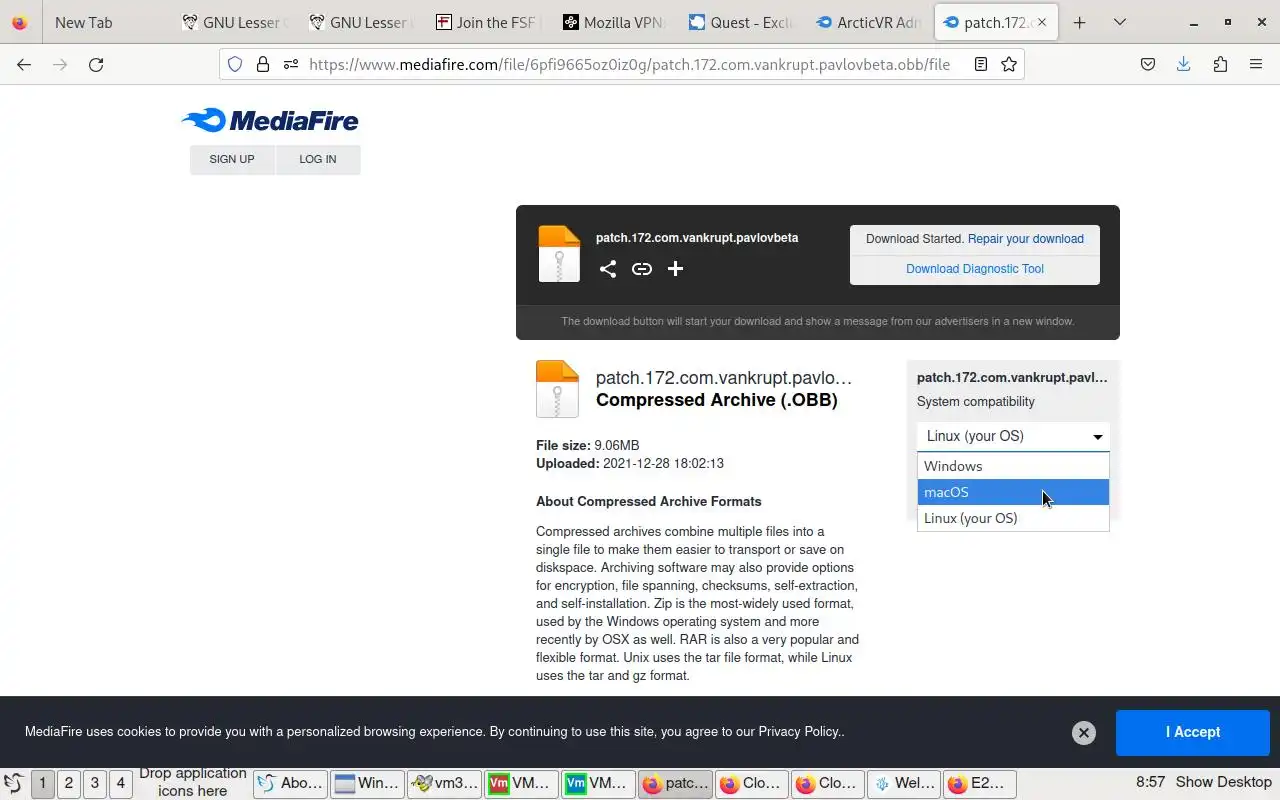Copy the file link via chain icon
The height and width of the screenshot is (800, 1280).
pyautogui.click(x=642, y=268)
